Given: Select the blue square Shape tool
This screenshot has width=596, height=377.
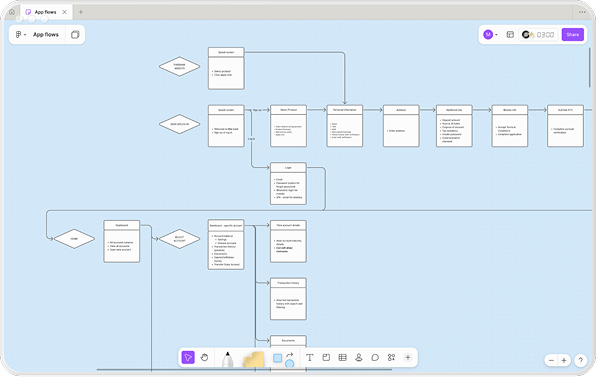Looking at the screenshot, I should pos(277,358).
